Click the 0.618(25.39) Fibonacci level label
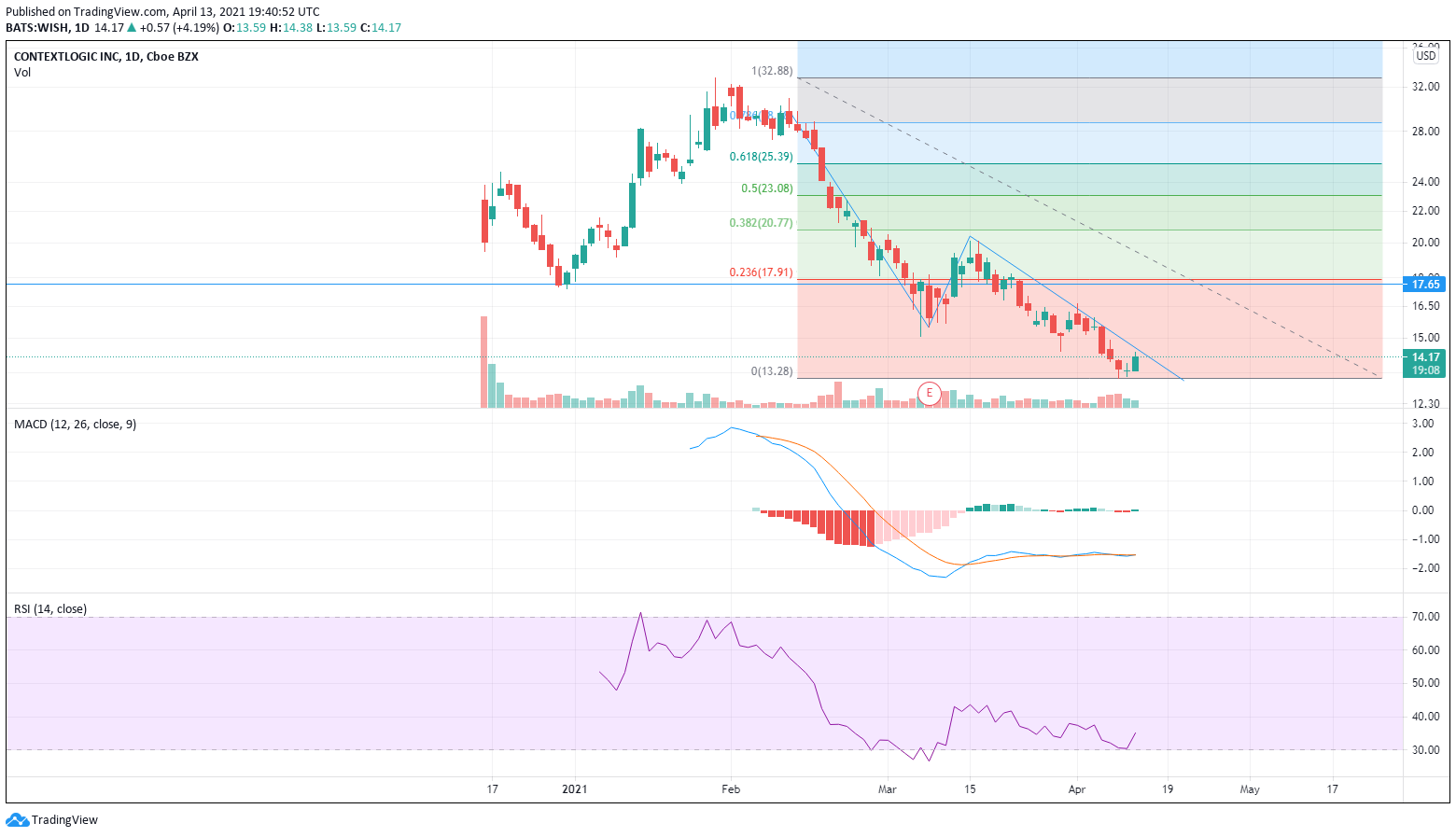This screenshot has height=837, width=1456. 761,157
